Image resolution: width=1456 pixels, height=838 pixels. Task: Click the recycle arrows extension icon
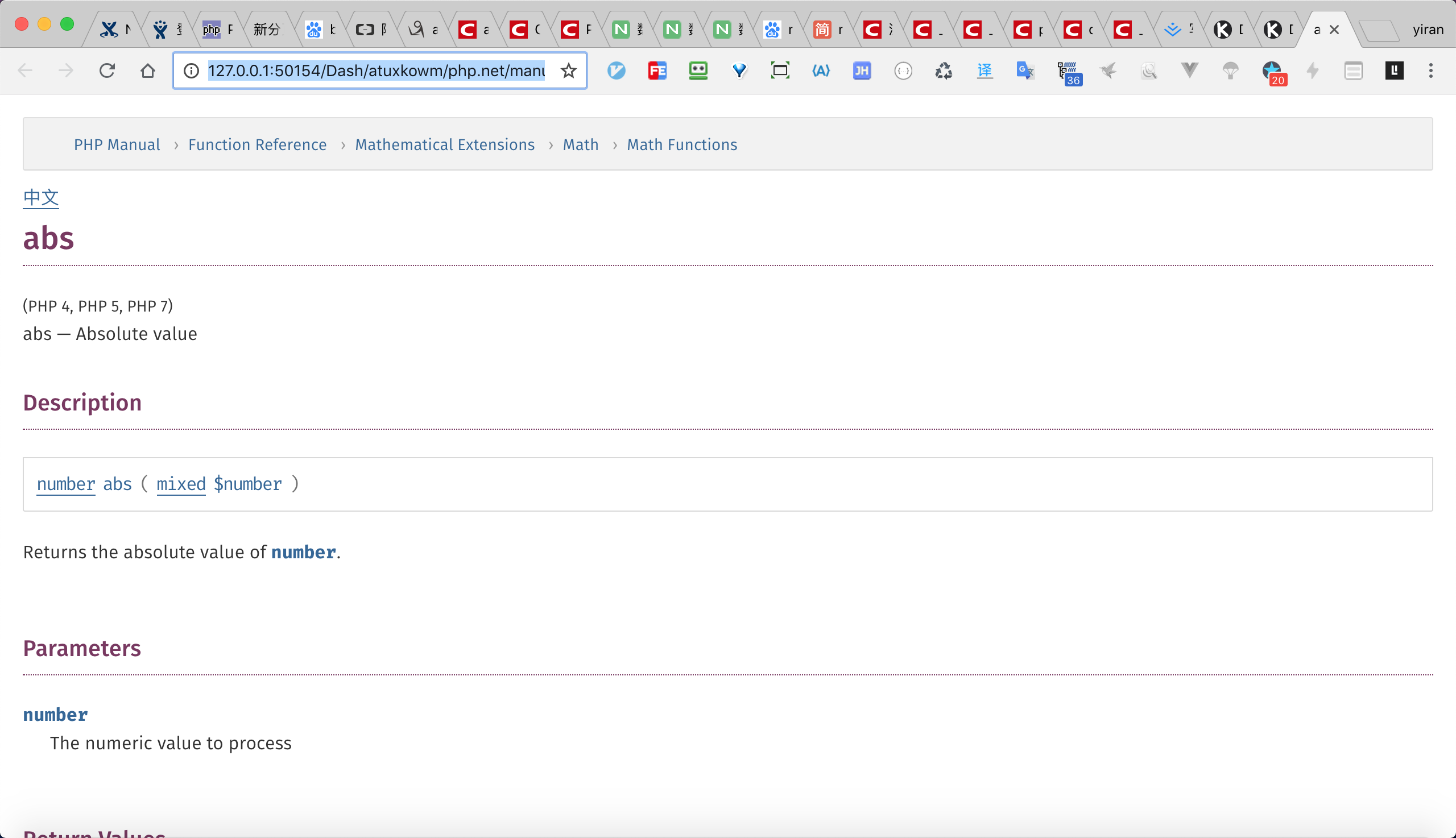click(x=943, y=71)
